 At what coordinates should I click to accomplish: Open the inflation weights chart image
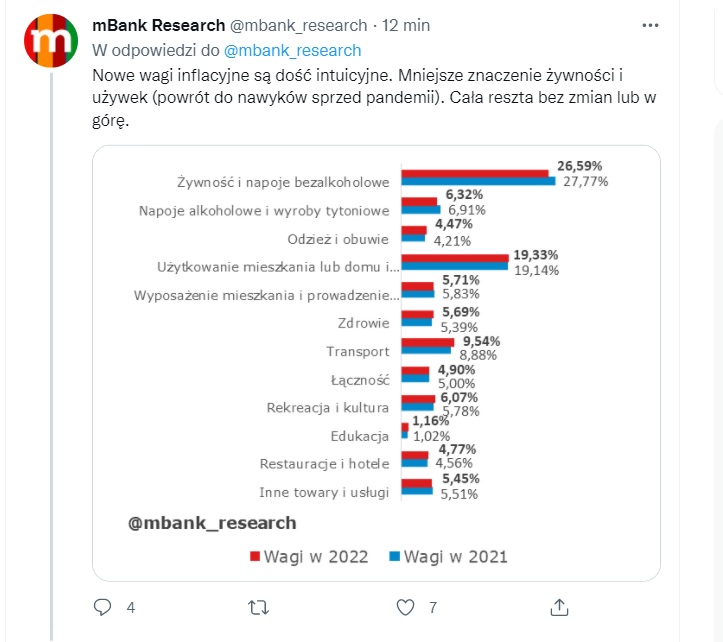(x=376, y=363)
